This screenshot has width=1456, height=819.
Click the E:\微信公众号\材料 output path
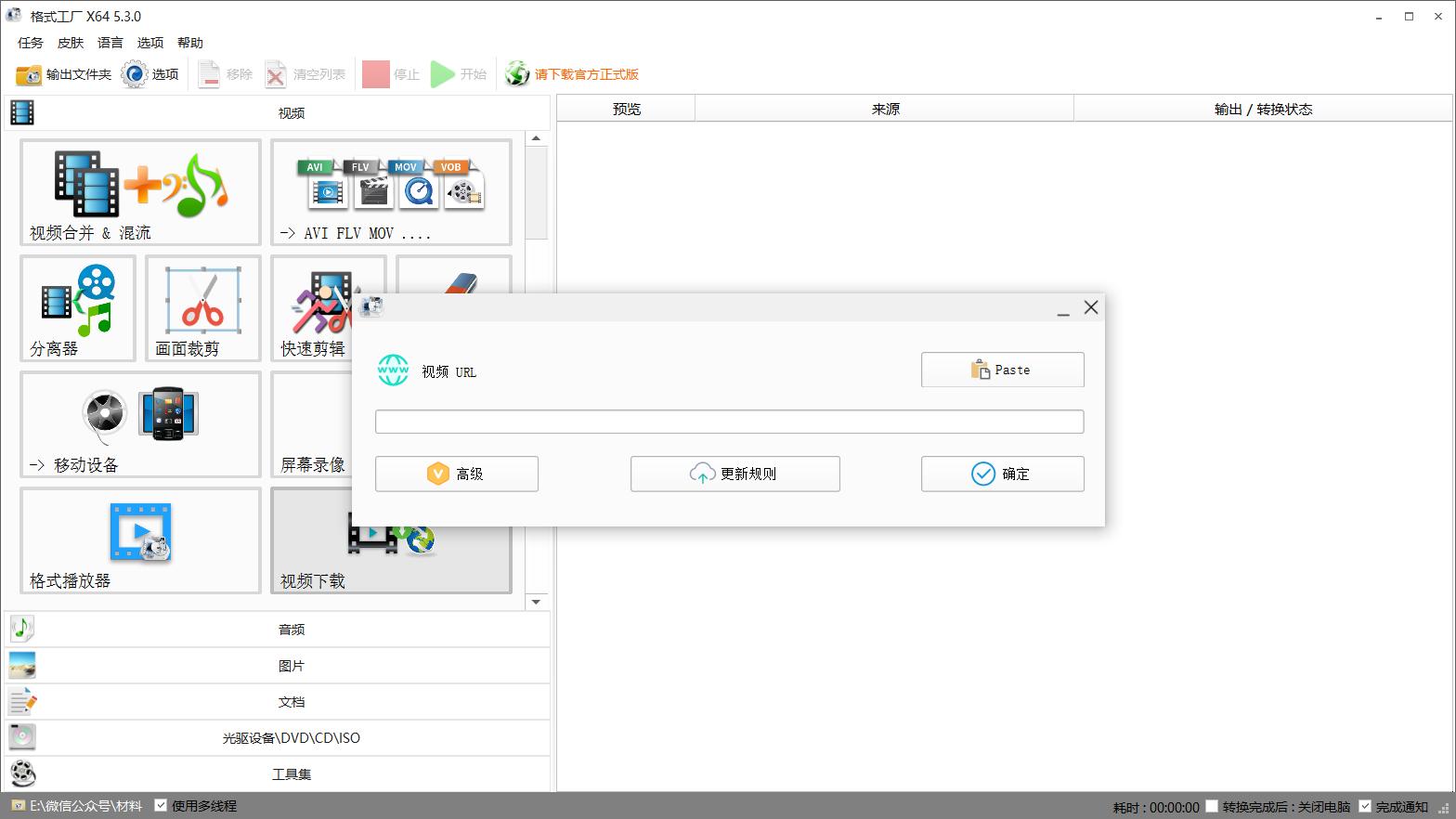[85, 806]
